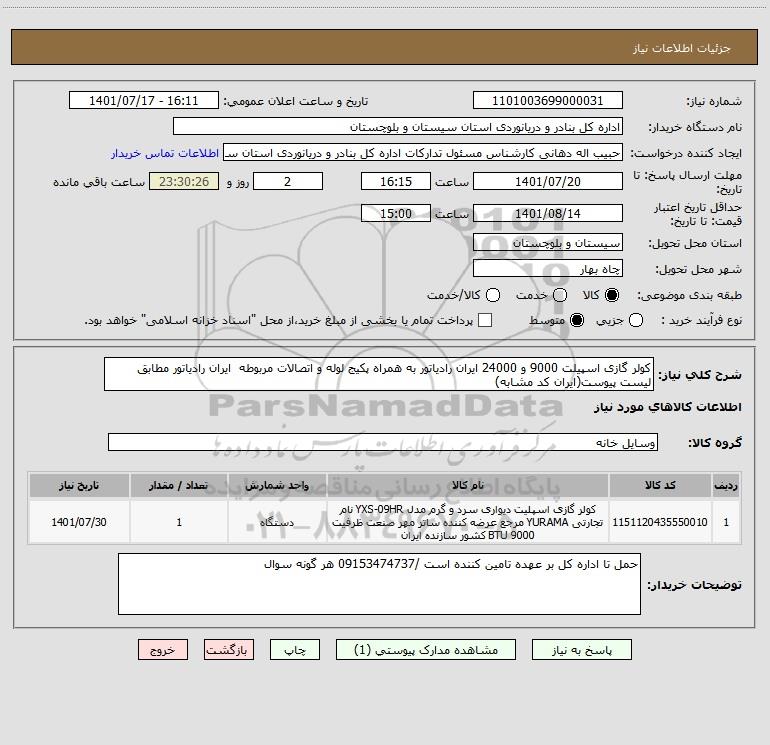Click the buyer organization name field
The width and height of the screenshot is (770, 745).
click(x=398, y=126)
